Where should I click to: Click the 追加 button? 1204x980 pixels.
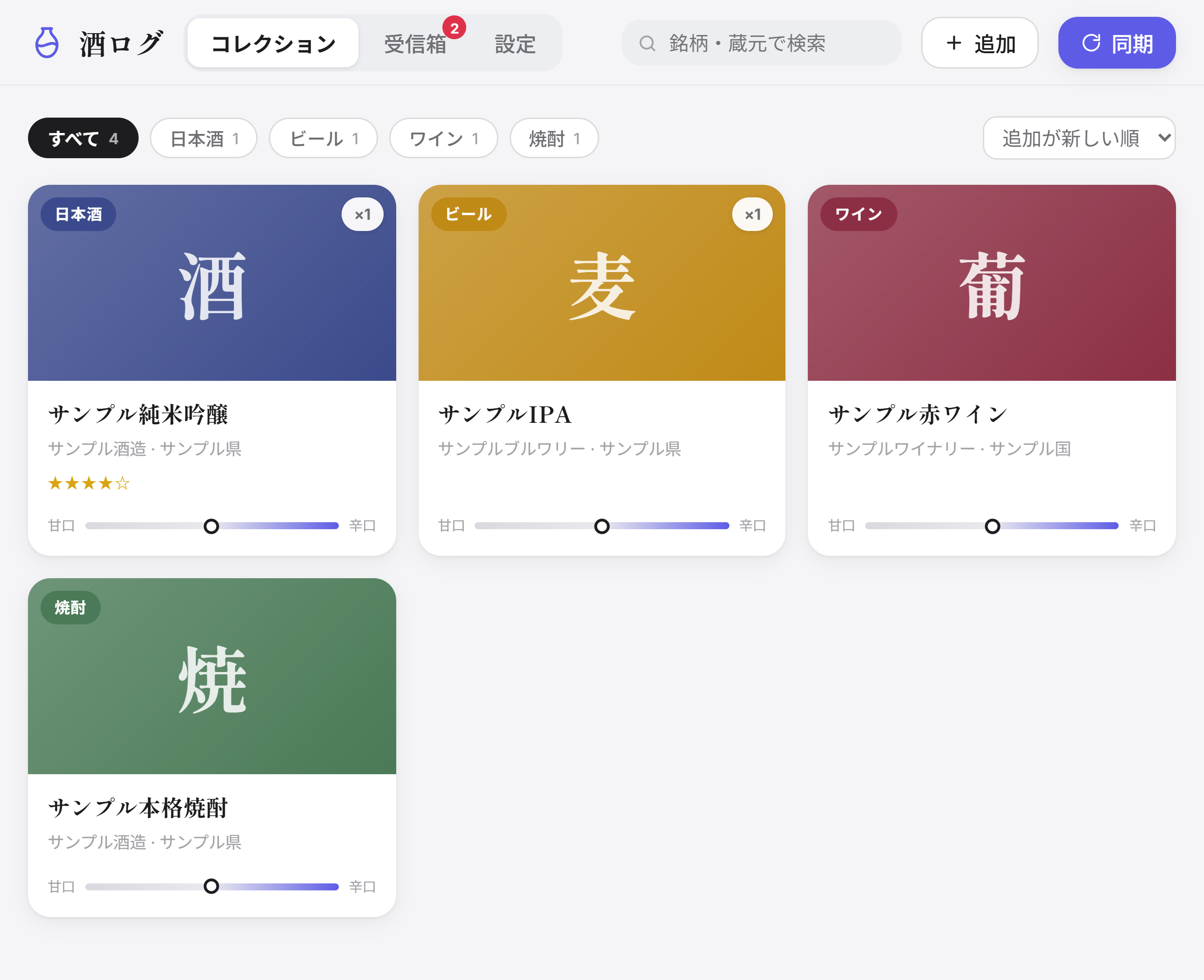coord(980,43)
